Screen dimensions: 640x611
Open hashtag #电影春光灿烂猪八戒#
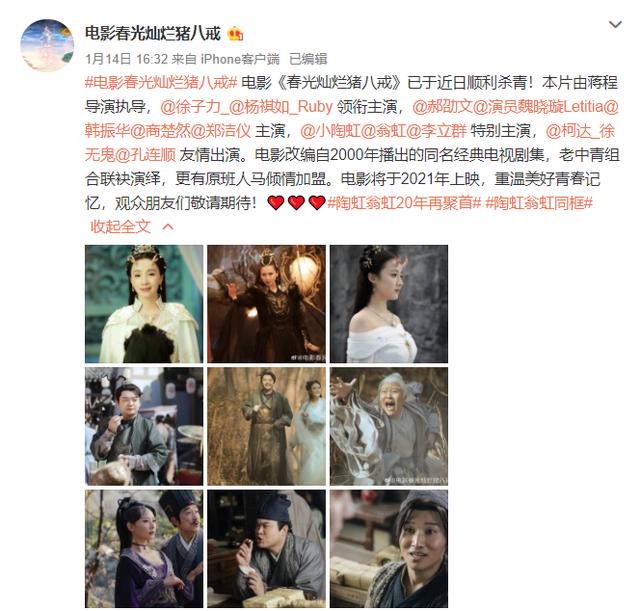161,83
